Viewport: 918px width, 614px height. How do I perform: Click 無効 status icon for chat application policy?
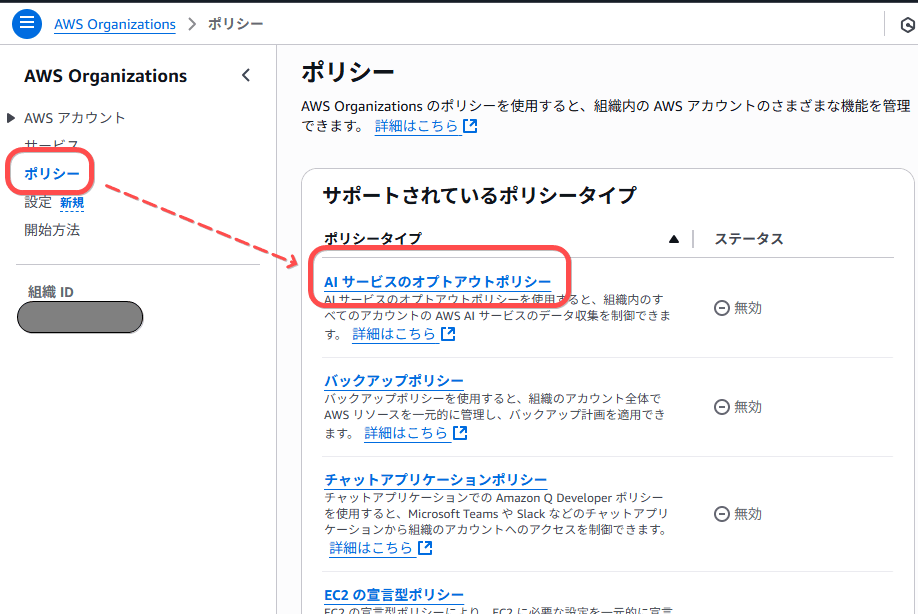pos(722,514)
